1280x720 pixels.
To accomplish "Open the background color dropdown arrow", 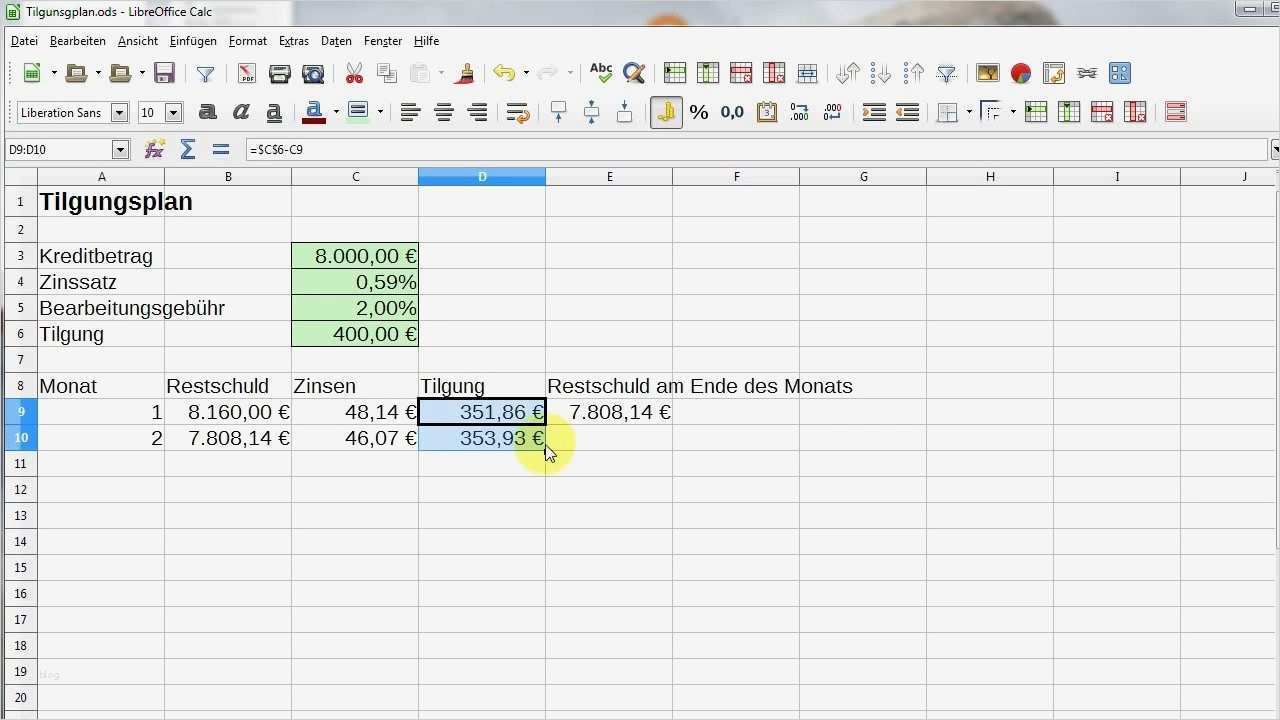I will 380,113.
